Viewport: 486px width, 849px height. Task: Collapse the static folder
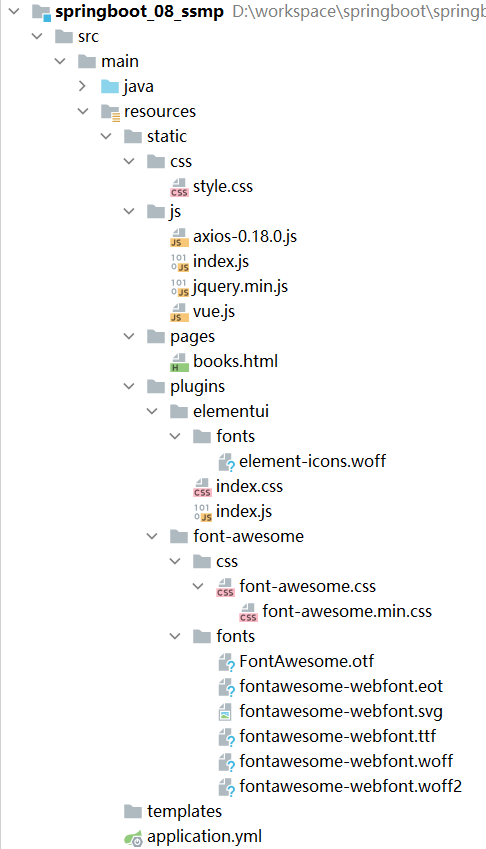pos(106,136)
